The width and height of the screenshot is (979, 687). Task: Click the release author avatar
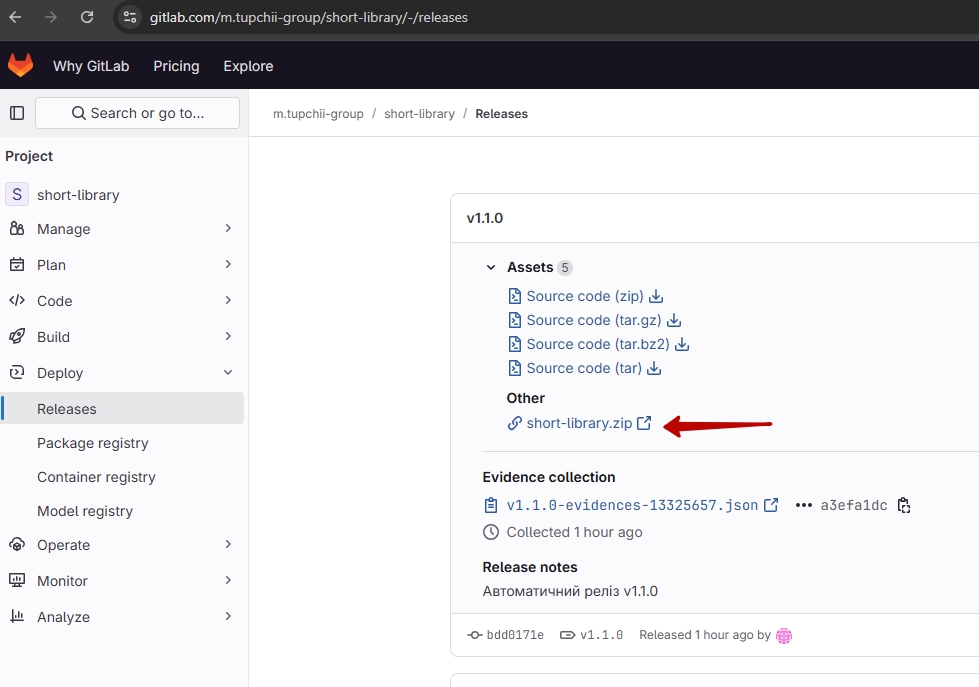tap(784, 635)
